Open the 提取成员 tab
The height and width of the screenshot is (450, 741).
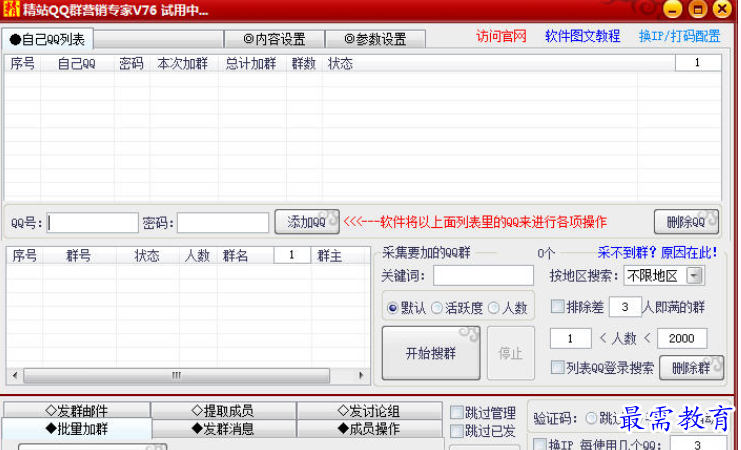tap(223, 410)
